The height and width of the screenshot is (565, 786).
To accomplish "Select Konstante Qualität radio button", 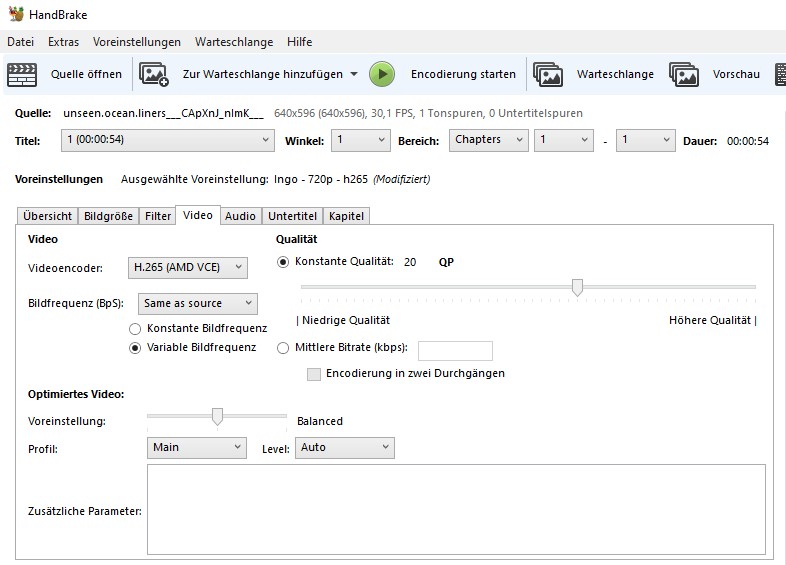I will [283, 262].
